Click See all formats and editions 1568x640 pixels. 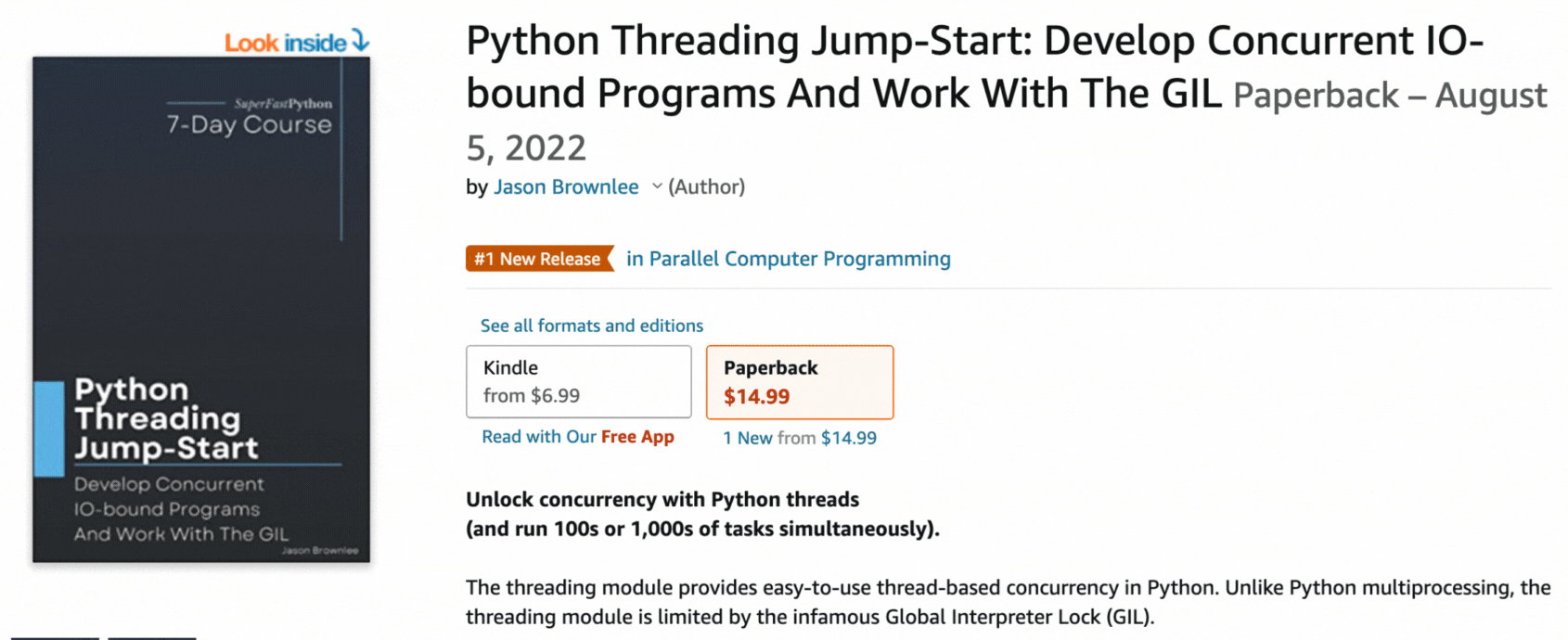click(x=592, y=326)
